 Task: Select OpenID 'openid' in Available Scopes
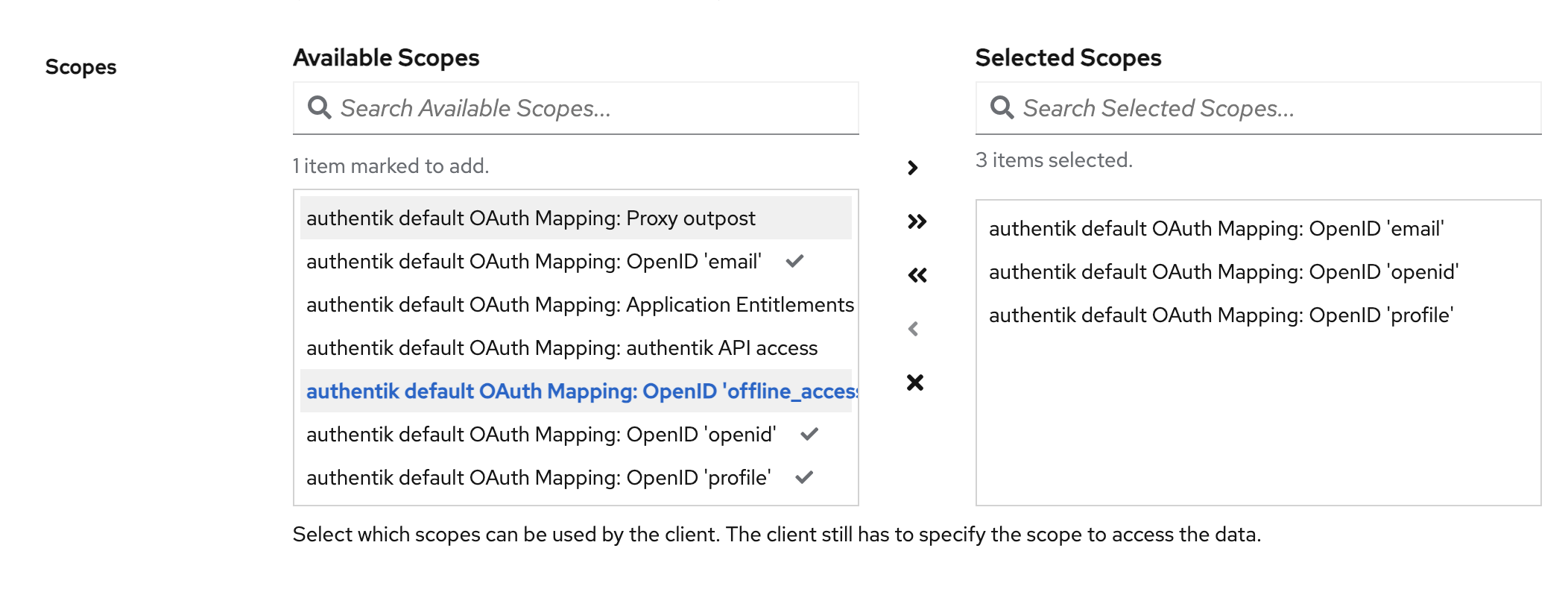pyautogui.click(x=575, y=434)
